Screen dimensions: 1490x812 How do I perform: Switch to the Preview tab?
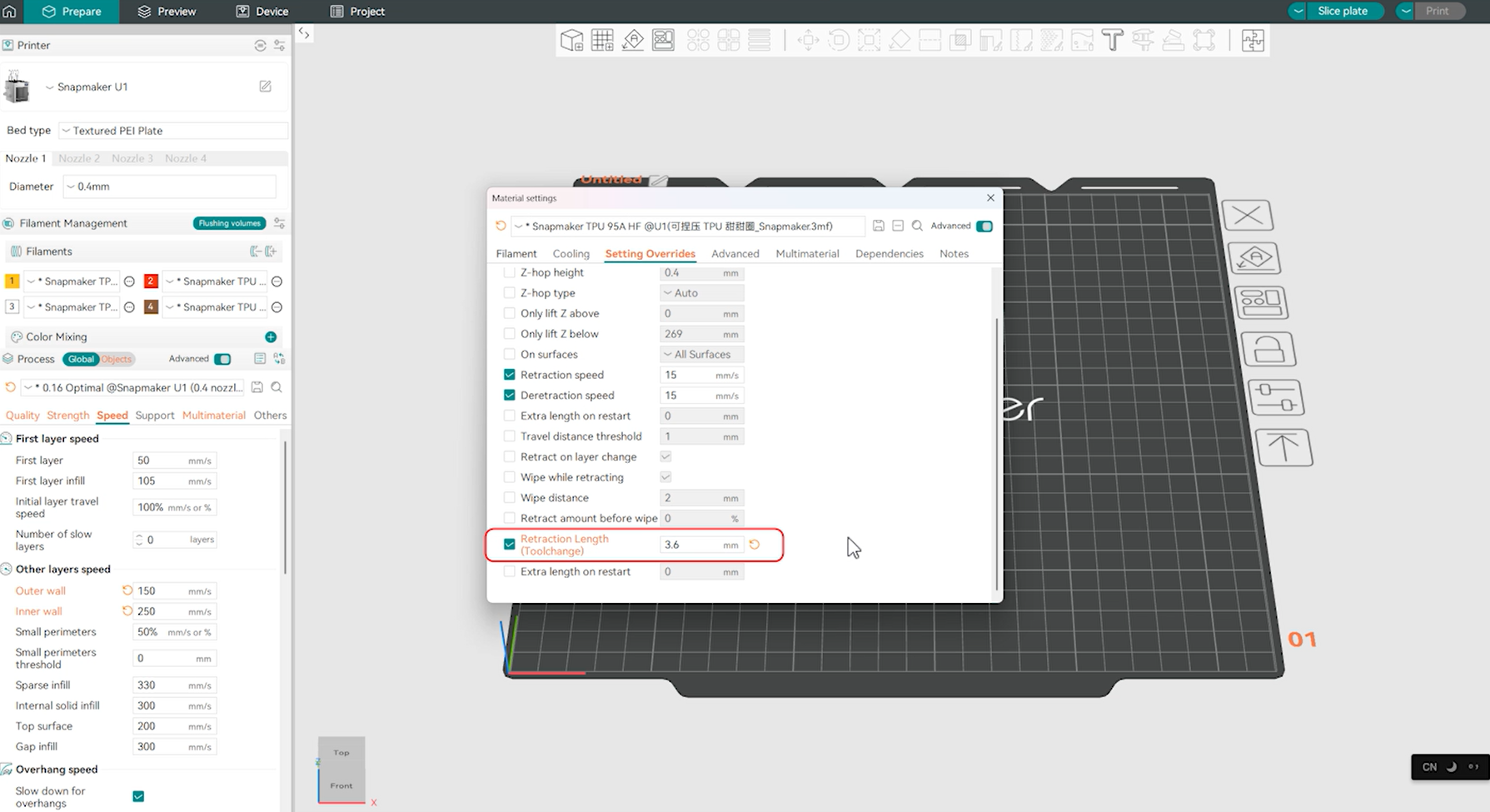coord(167,12)
